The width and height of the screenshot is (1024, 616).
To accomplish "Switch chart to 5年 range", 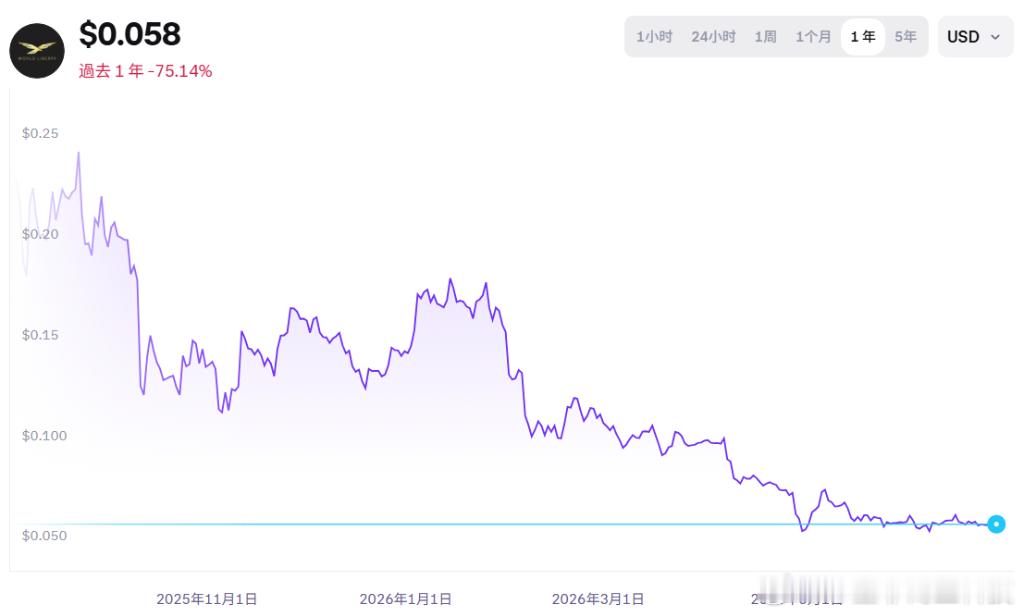I will tap(905, 37).
